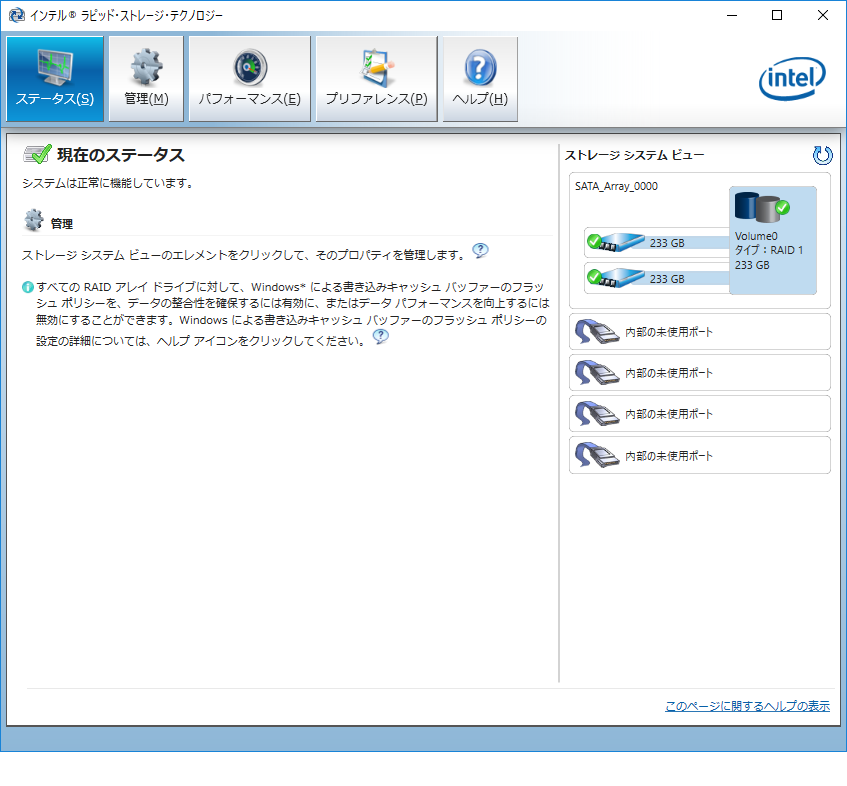Click the タイプ：RAID 1 text
This screenshot has height=786, width=847.
769,250
